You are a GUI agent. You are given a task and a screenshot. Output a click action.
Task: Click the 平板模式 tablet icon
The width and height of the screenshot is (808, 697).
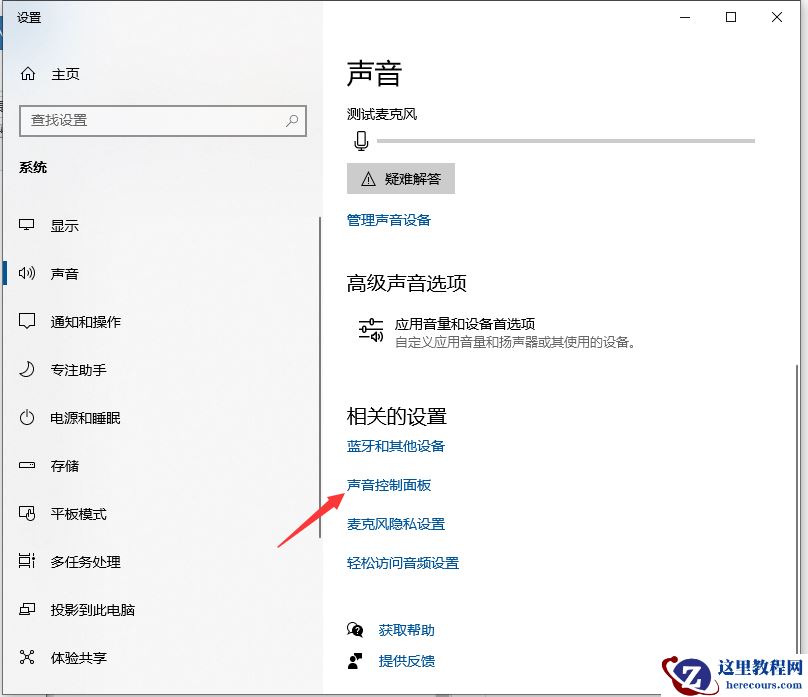(26, 514)
